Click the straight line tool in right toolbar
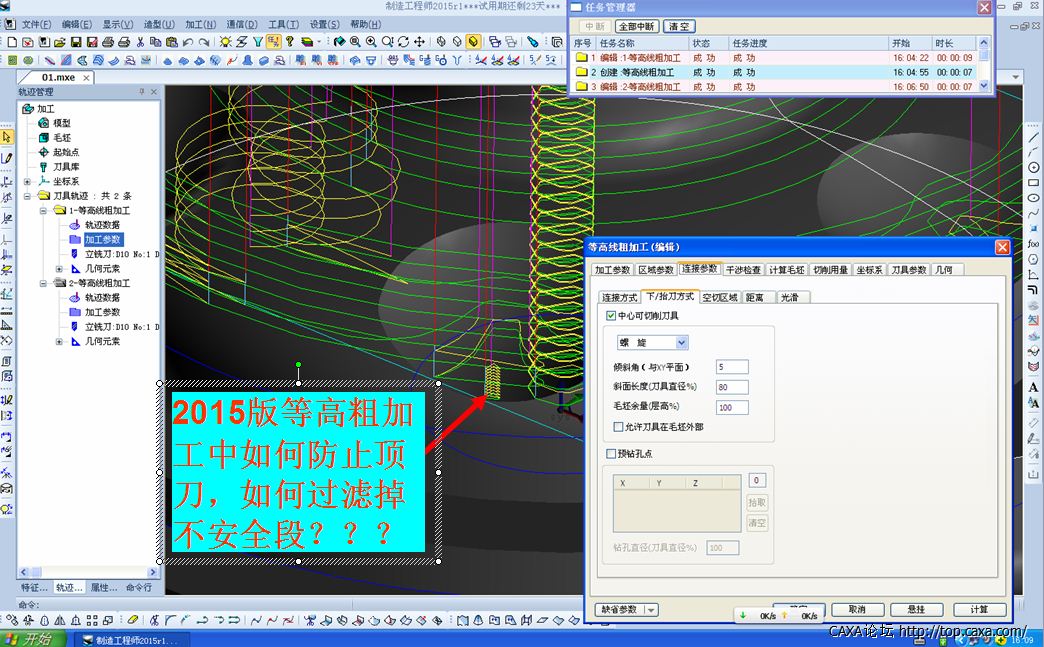 click(1033, 137)
